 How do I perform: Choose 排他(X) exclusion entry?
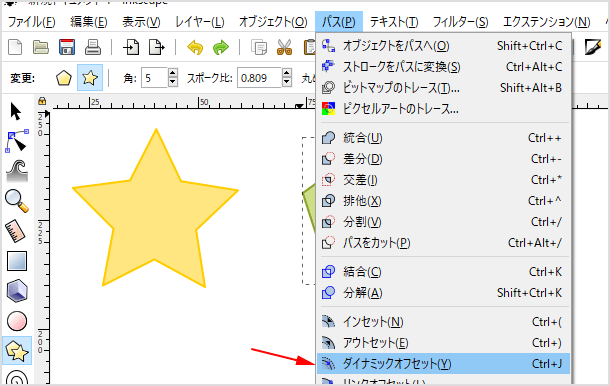point(443,201)
